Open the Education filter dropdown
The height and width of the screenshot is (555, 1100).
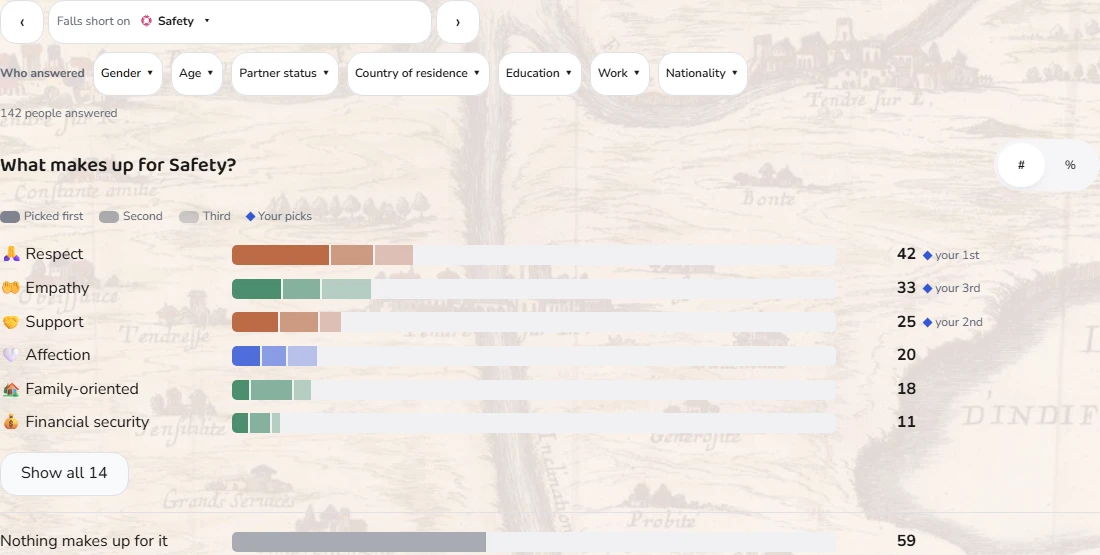tap(539, 74)
